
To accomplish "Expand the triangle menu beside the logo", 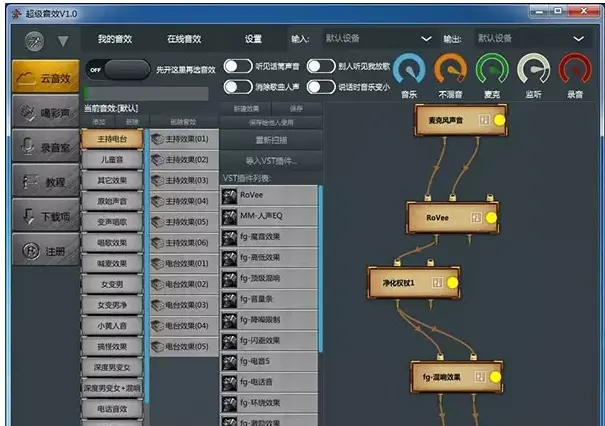I will click(63, 41).
